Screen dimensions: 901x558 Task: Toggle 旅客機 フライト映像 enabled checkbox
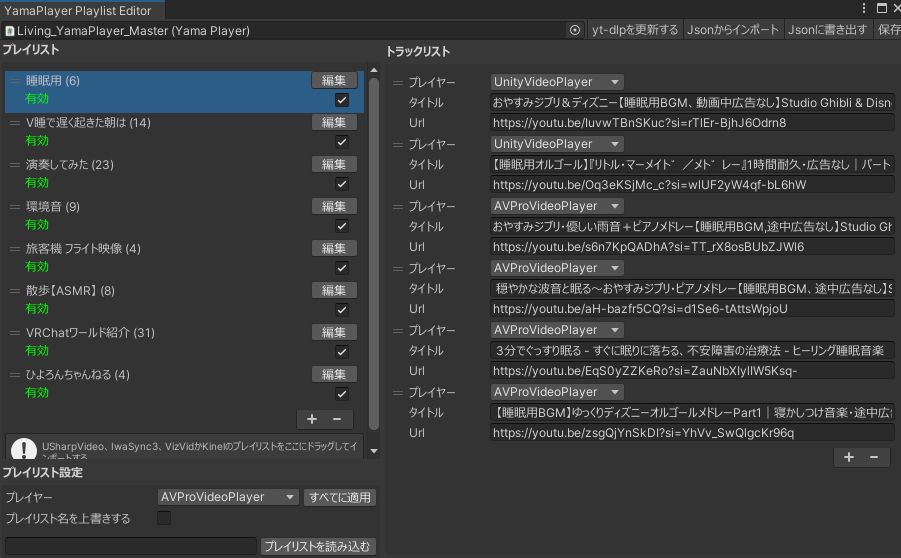342,268
